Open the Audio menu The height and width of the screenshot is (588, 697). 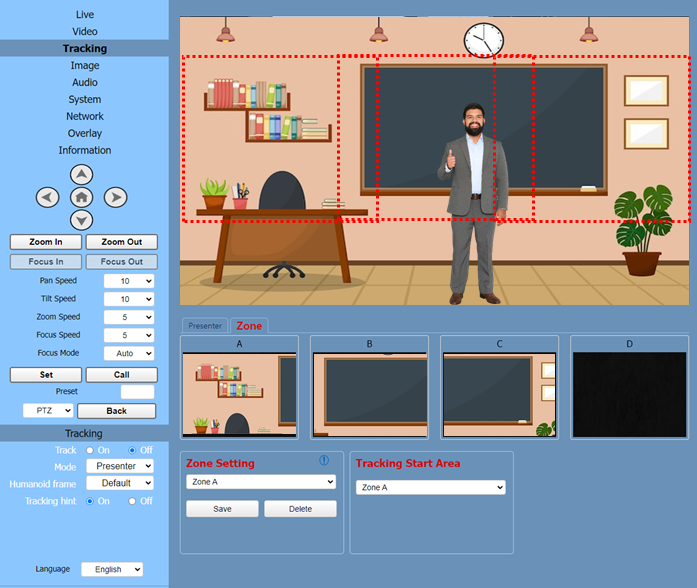pyautogui.click(x=84, y=82)
